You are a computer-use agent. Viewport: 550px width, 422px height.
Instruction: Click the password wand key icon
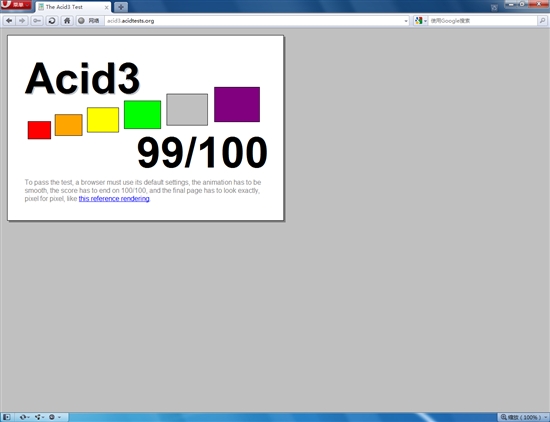click(37, 21)
